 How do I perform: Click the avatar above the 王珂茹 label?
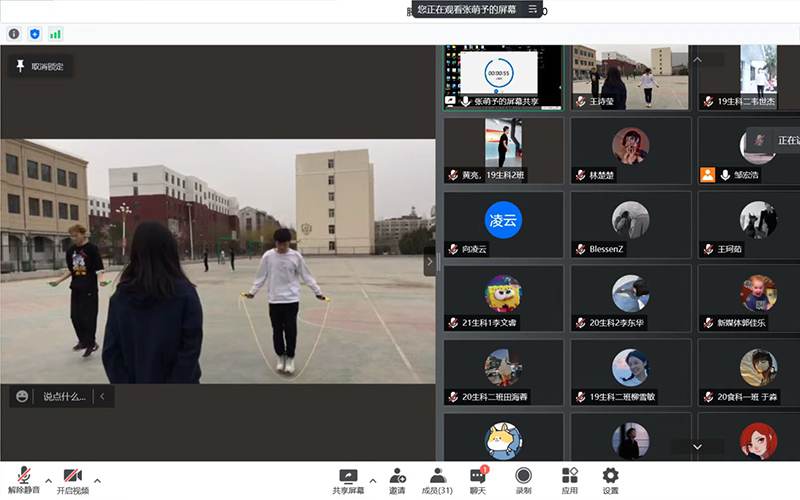tap(759, 220)
